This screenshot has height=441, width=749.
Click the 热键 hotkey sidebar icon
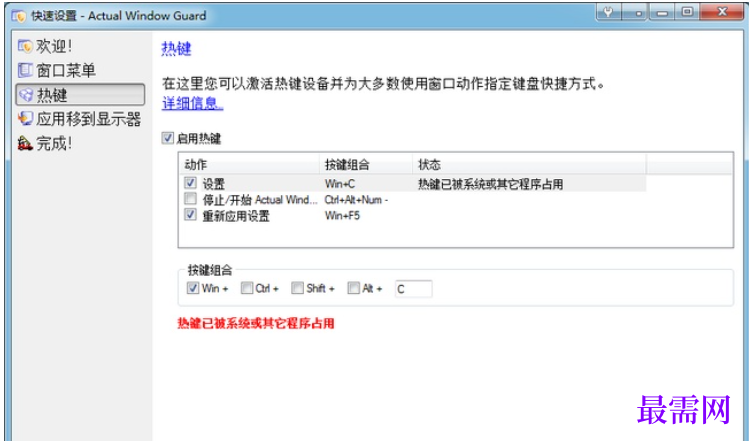point(25,95)
